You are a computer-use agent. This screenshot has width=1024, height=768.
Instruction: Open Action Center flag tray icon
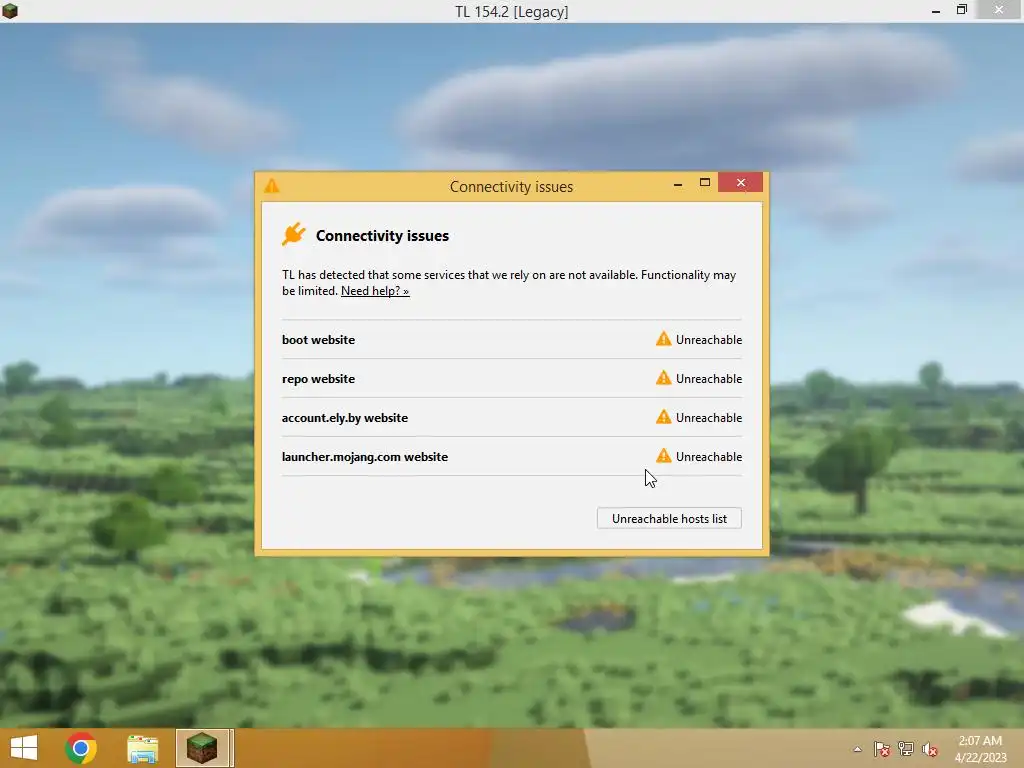click(x=882, y=749)
